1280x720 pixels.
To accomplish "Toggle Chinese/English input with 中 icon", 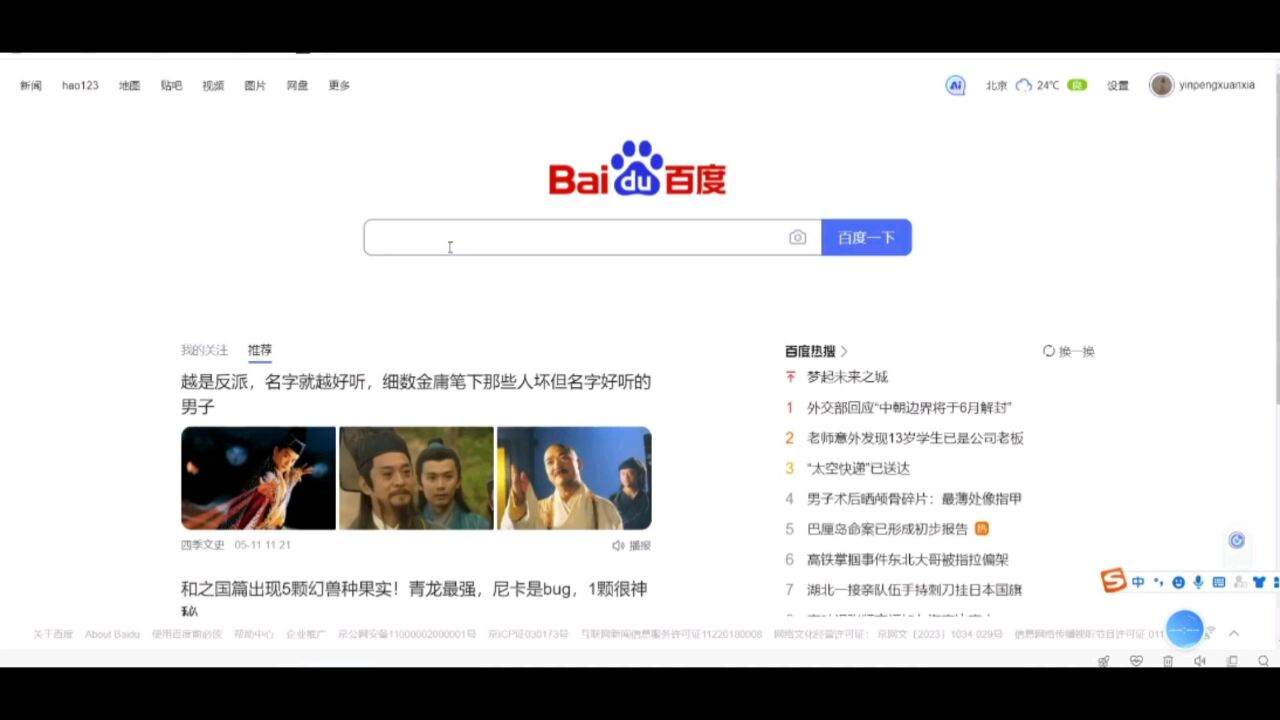I will (1138, 581).
